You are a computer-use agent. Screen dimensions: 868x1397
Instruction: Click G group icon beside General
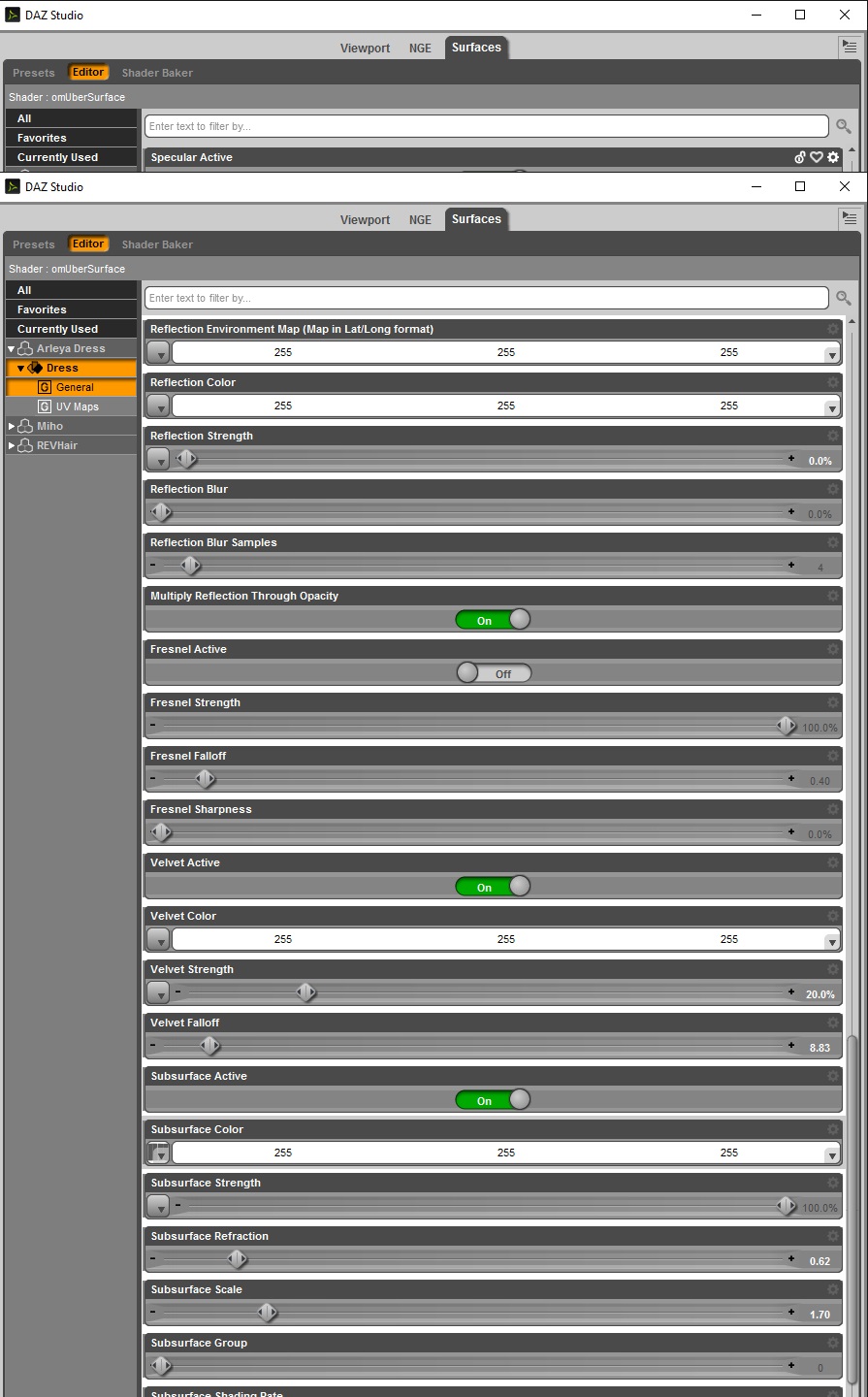pyautogui.click(x=45, y=387)
